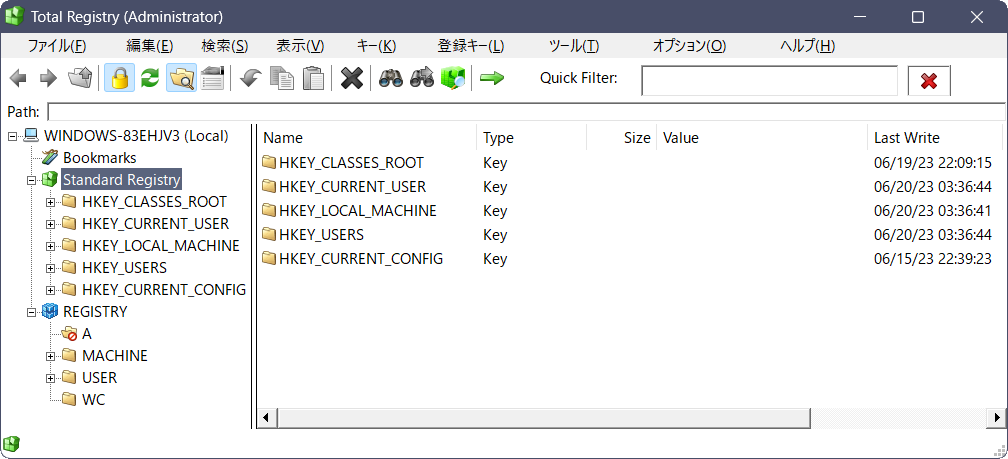1008x459 pixels.
Task: Open the ヘルプ(H) menu
Action: tap(807, 46)
